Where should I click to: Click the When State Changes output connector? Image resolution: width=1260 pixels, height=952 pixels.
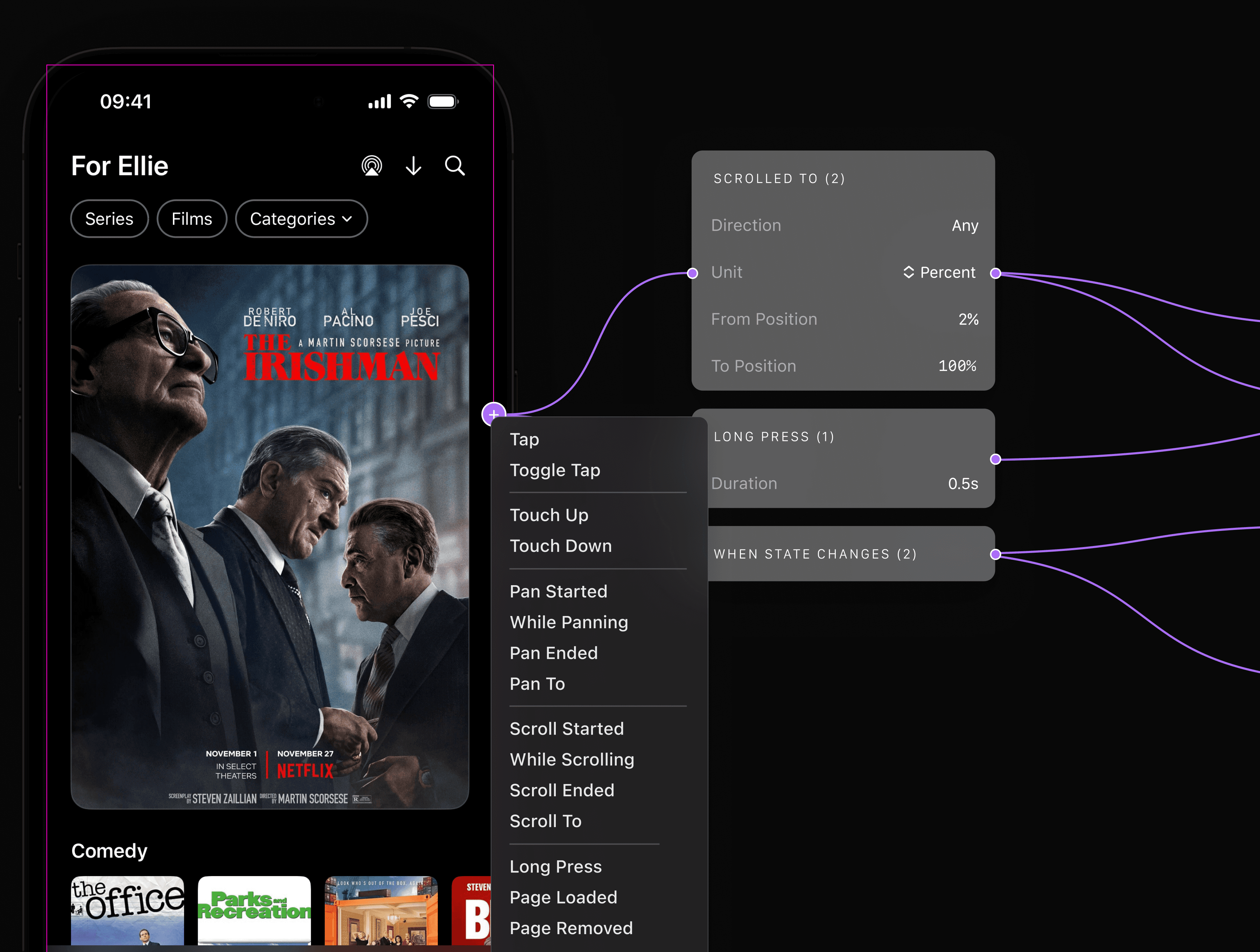(995, 554)
